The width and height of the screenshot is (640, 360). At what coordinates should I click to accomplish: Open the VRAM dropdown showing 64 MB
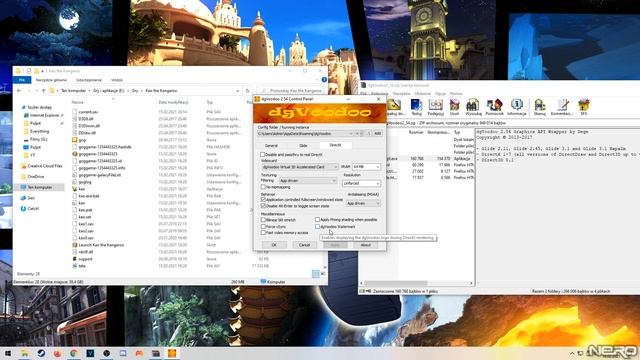366,167
